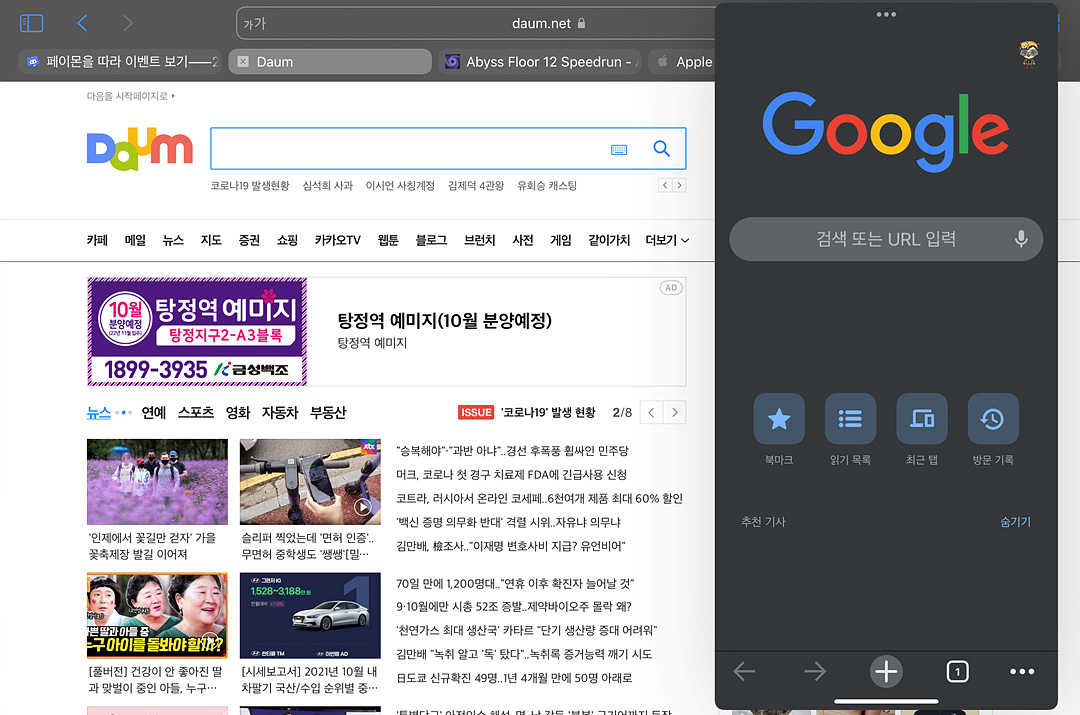Select suggested keyword 코로나19 발생현황
Image resolution: width=1080 pixels, height=715 pixels.
pyautogui.click(x=249, y=185)
